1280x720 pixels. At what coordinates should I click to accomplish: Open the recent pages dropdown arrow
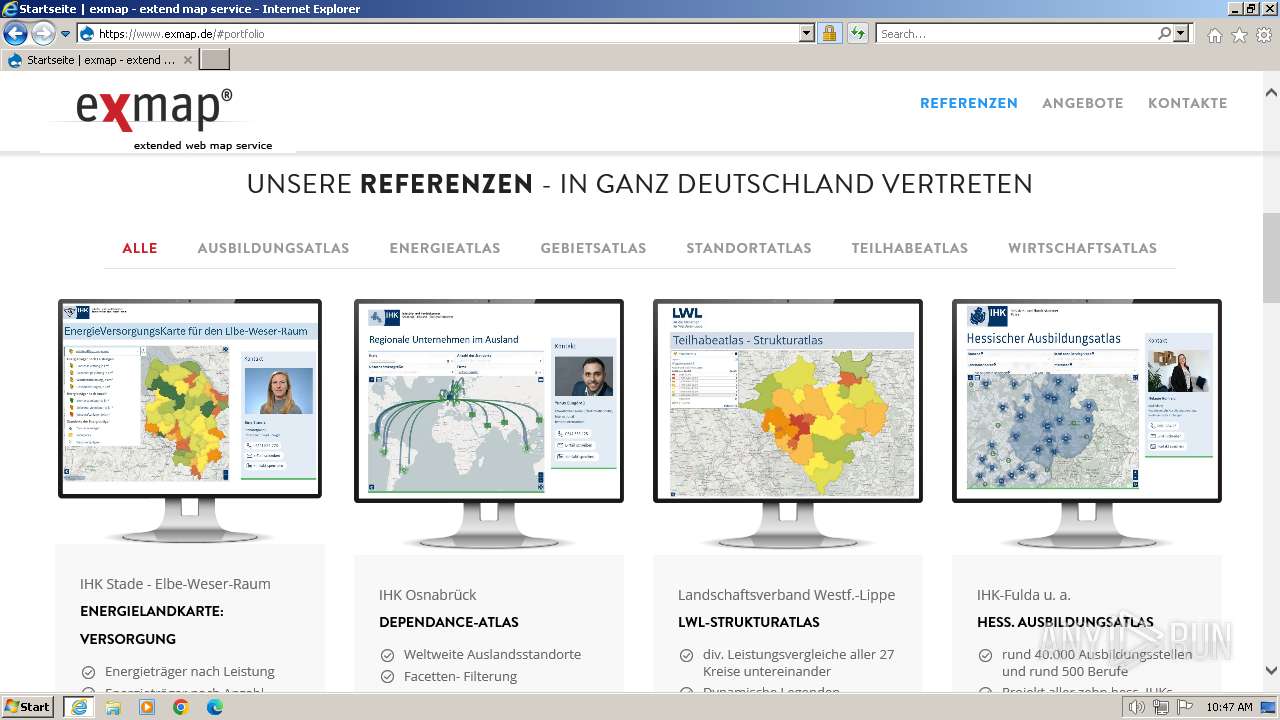click(66, 34)
